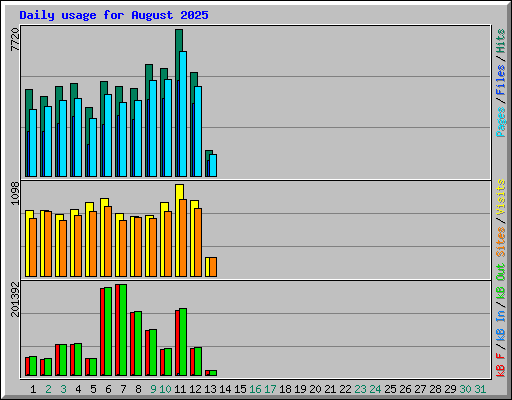Click day 17 on the x-axis
The width and height of the screenshot is (512, 400).
click(x=270, y=389)
